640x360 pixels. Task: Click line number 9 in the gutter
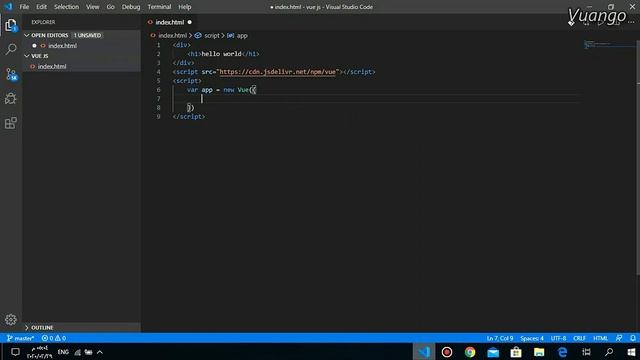pos(158,117)
